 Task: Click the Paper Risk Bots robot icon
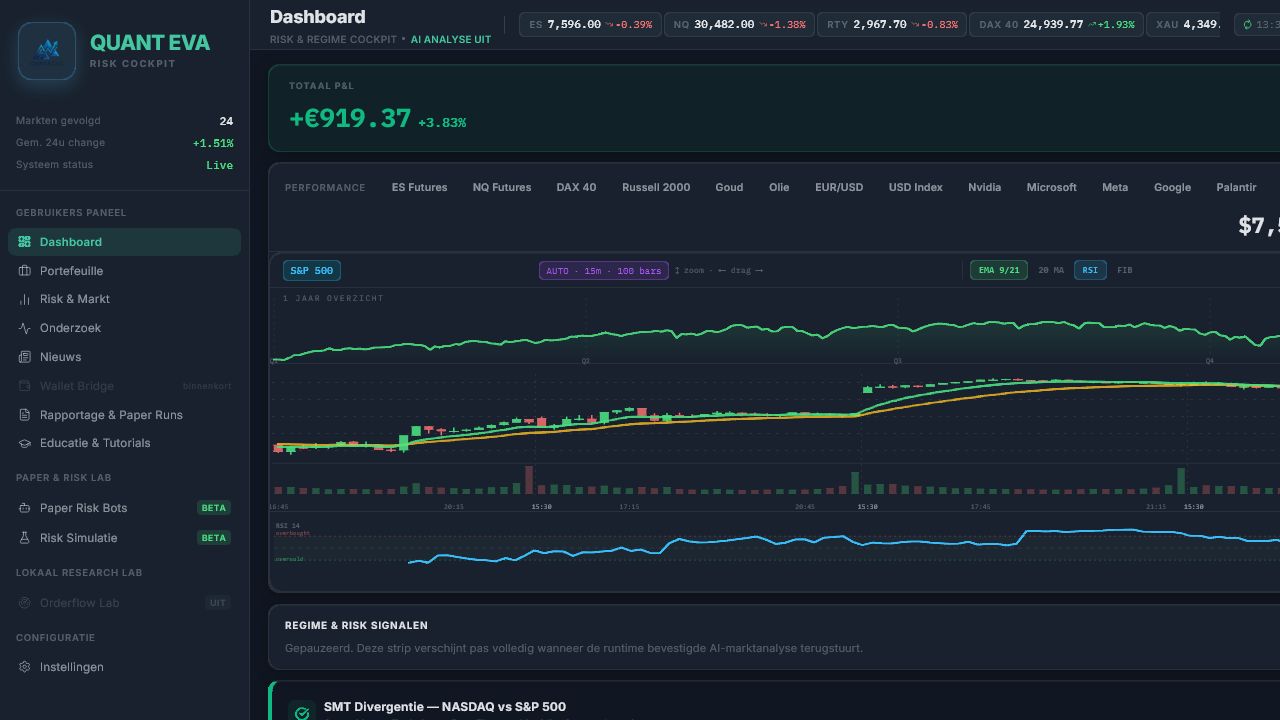(25, 508)
